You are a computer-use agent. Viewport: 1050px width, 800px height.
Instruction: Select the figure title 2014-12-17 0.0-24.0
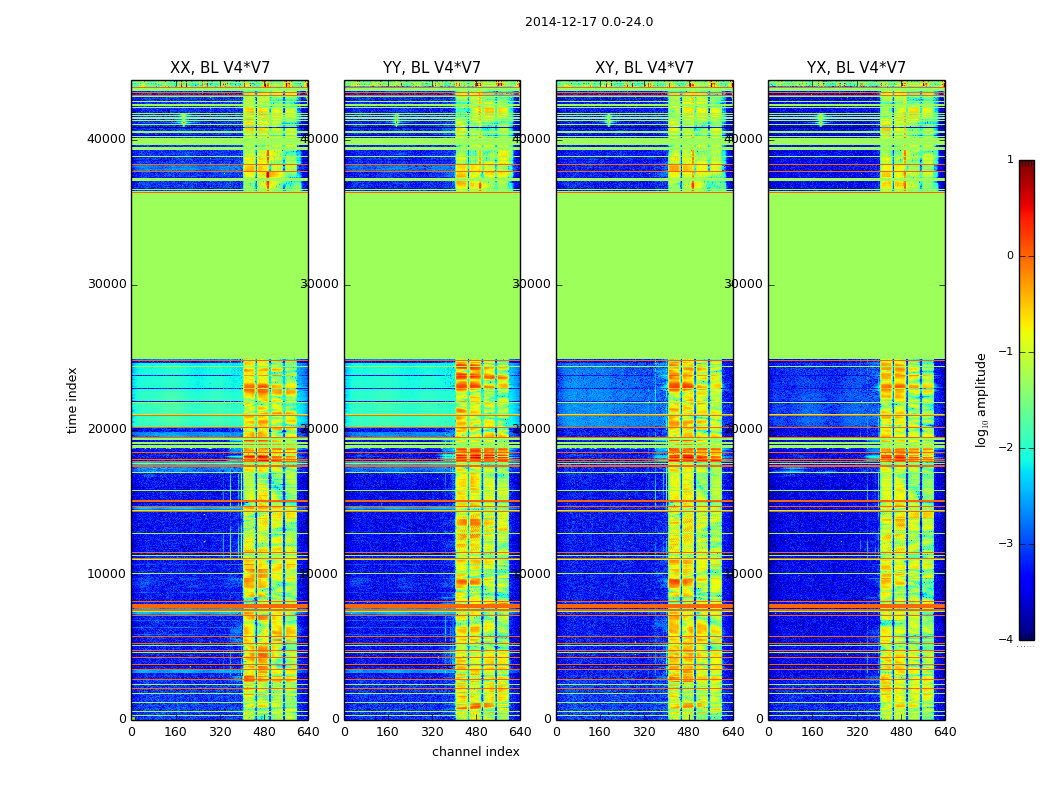click(x=589, y=22)
